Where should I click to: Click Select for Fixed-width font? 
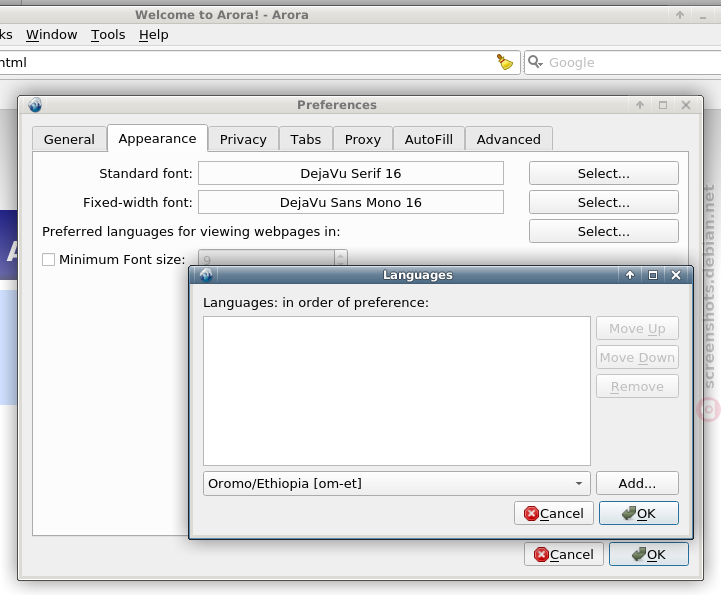pos(604,202)
